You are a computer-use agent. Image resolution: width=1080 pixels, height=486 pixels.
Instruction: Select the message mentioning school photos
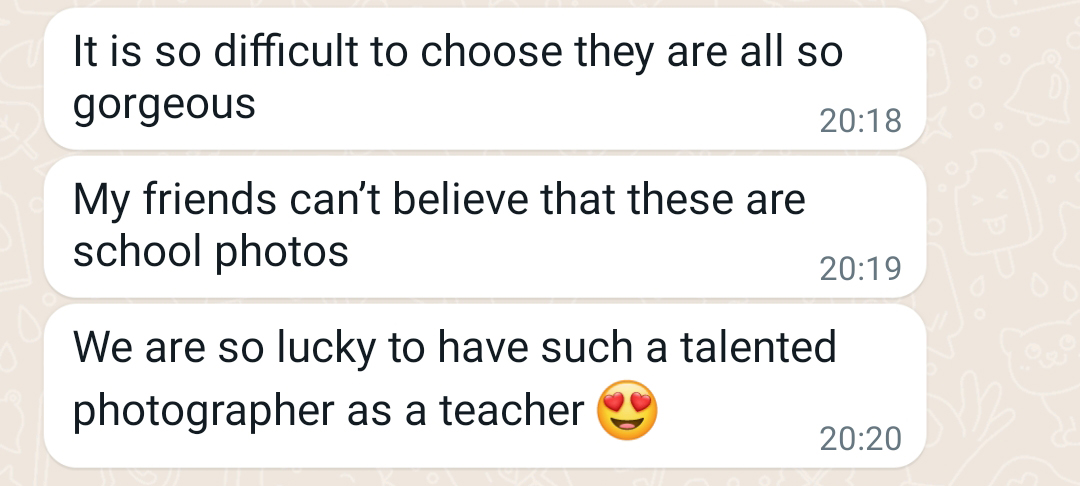(485, 227)
